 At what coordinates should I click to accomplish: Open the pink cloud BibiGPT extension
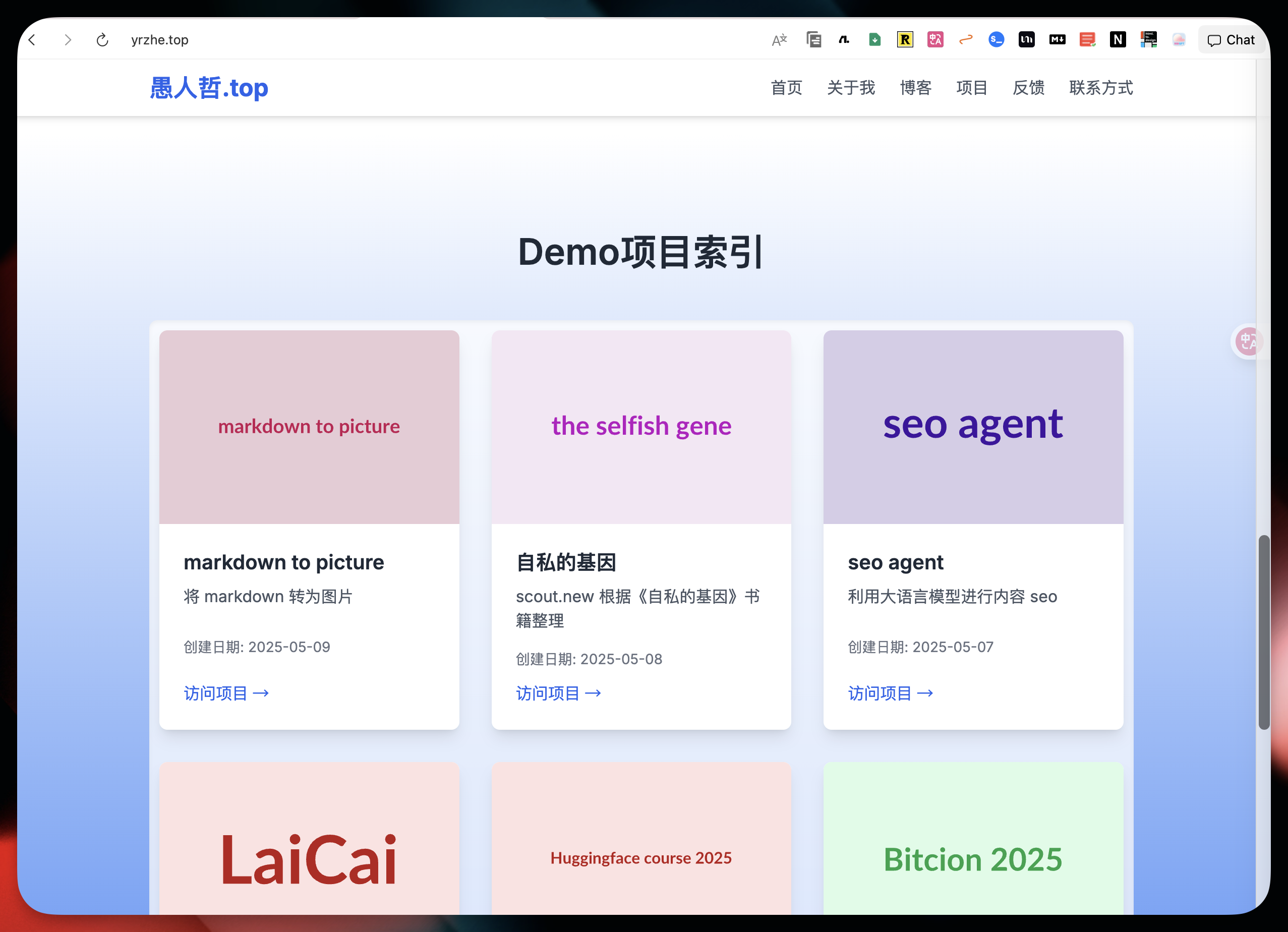click(1179, 39)
